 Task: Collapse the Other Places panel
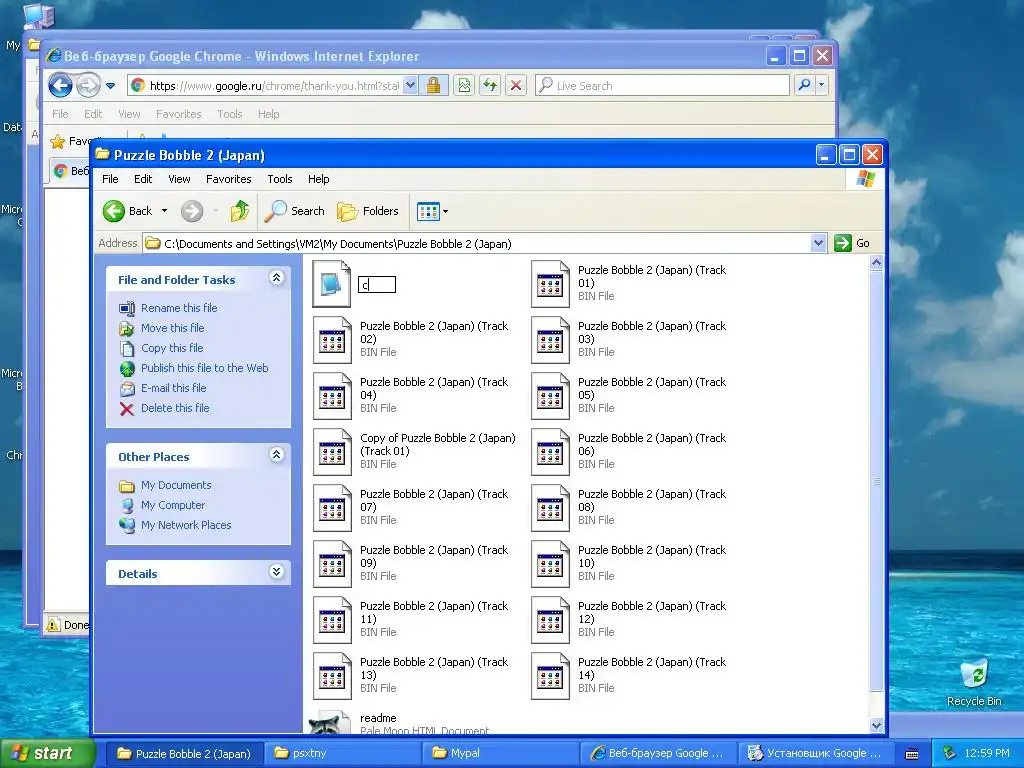coord(276,455)
